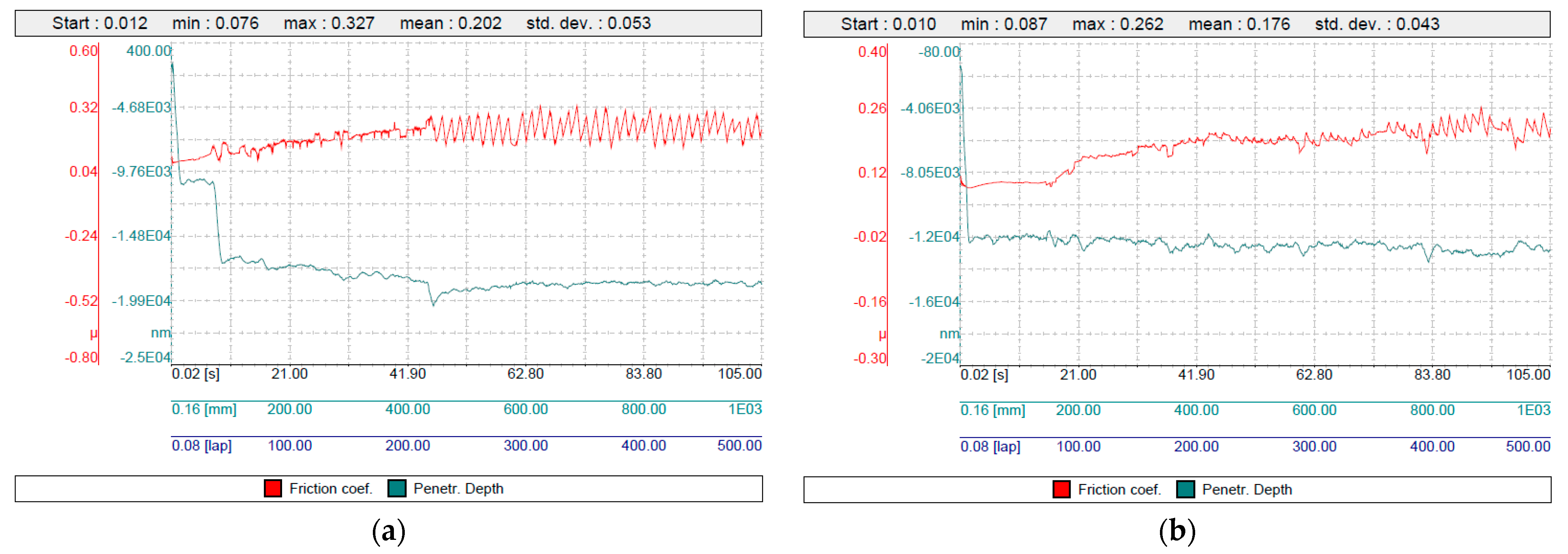Click 'max : 0.327' in left stats bar

pos(329,24)
